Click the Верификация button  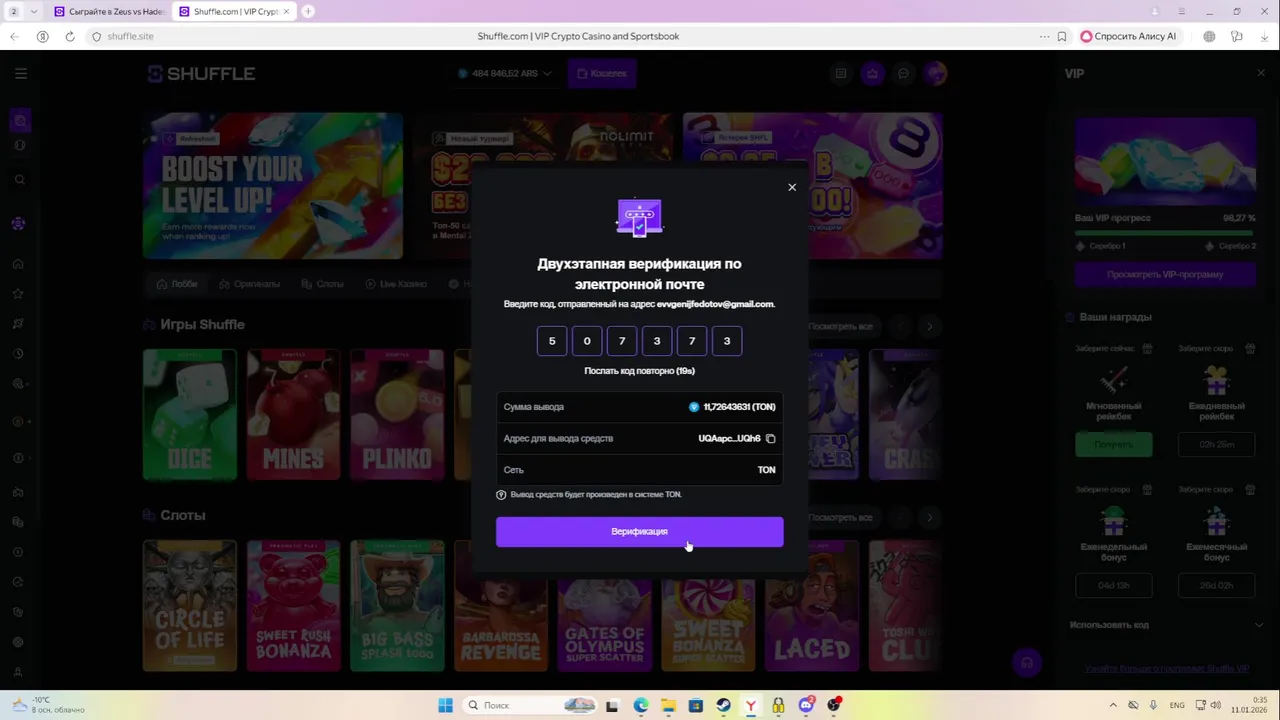click(x=639, y=531)
